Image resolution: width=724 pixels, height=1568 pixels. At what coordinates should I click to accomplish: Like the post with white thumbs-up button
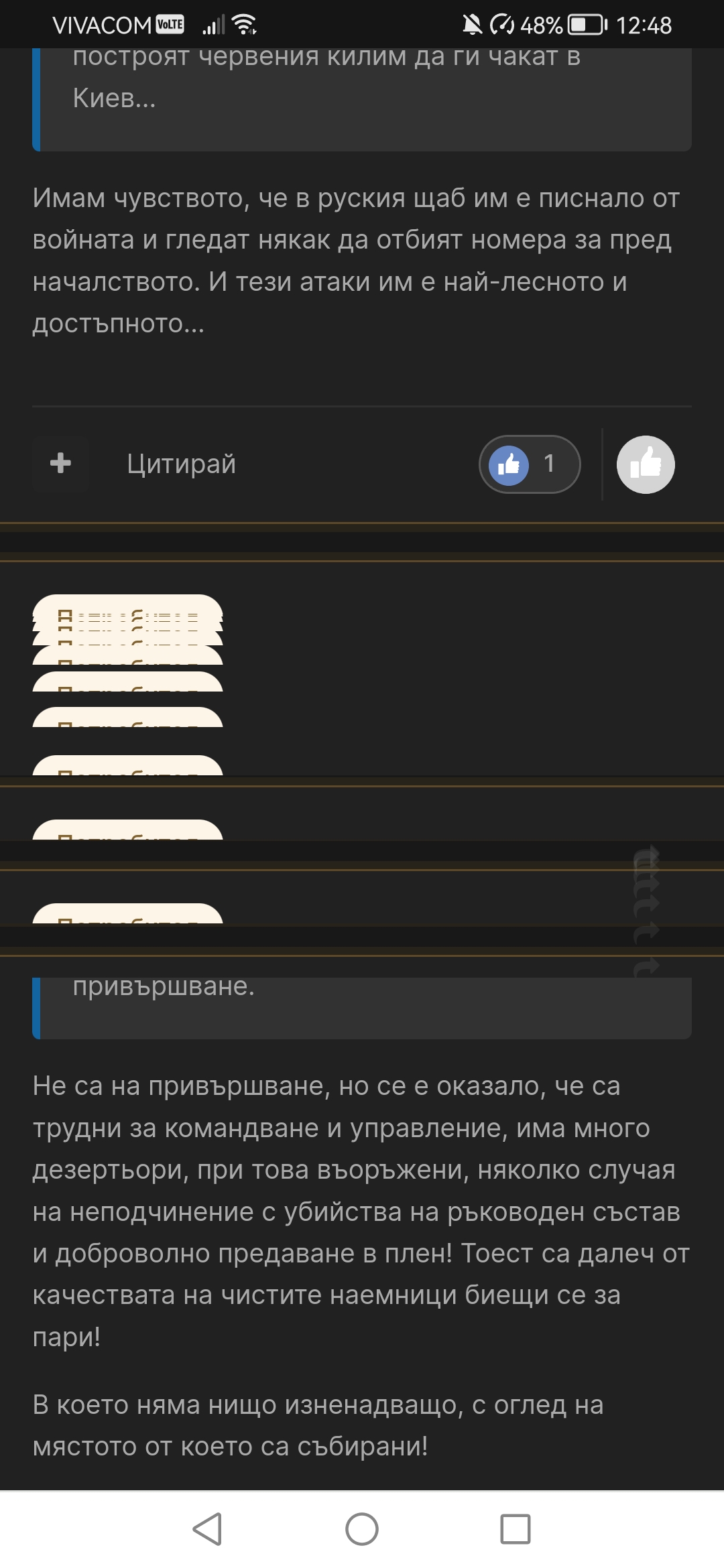tap(646, 464)
